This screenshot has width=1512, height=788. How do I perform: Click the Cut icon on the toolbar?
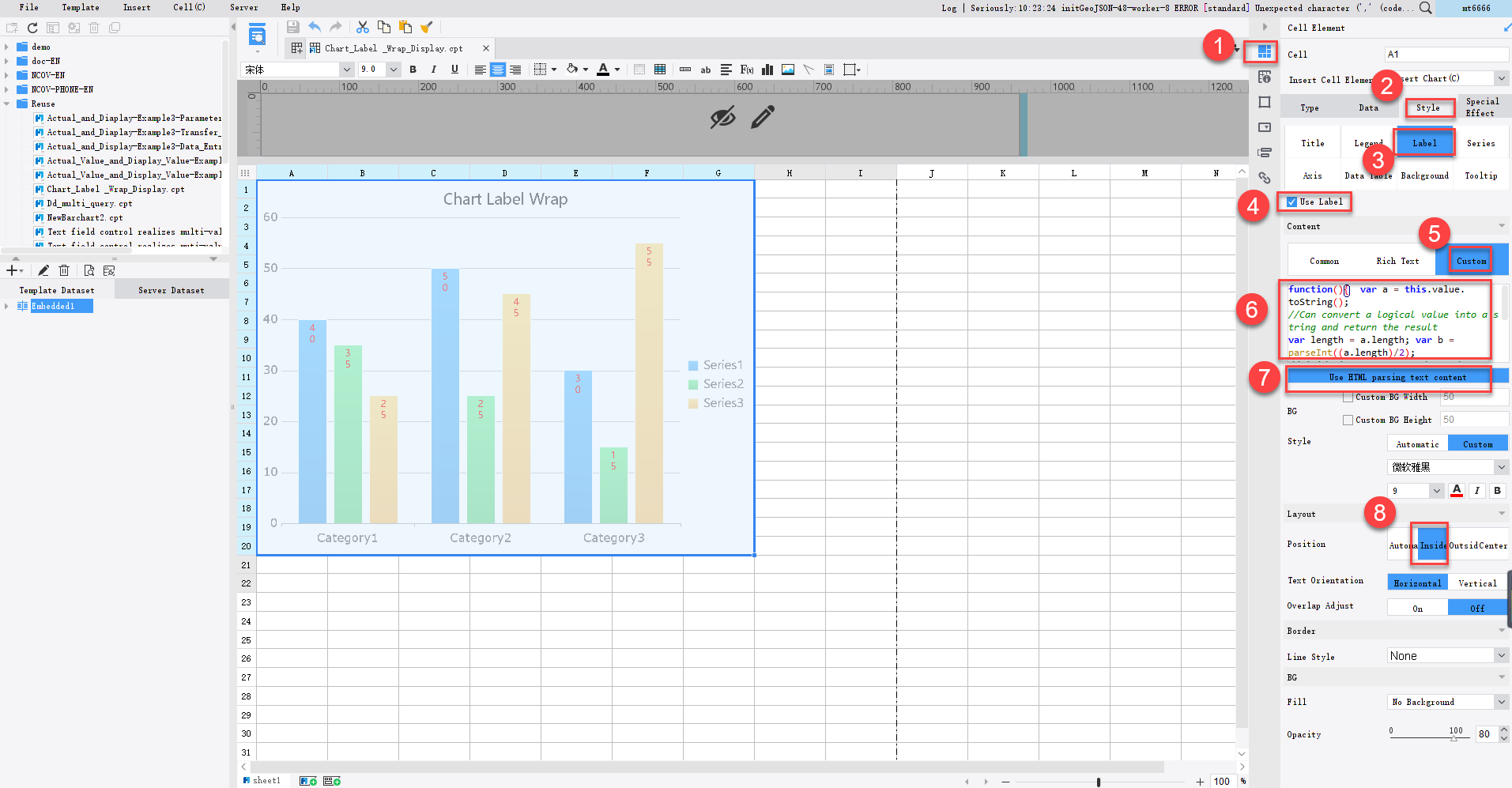pos(363,26)
